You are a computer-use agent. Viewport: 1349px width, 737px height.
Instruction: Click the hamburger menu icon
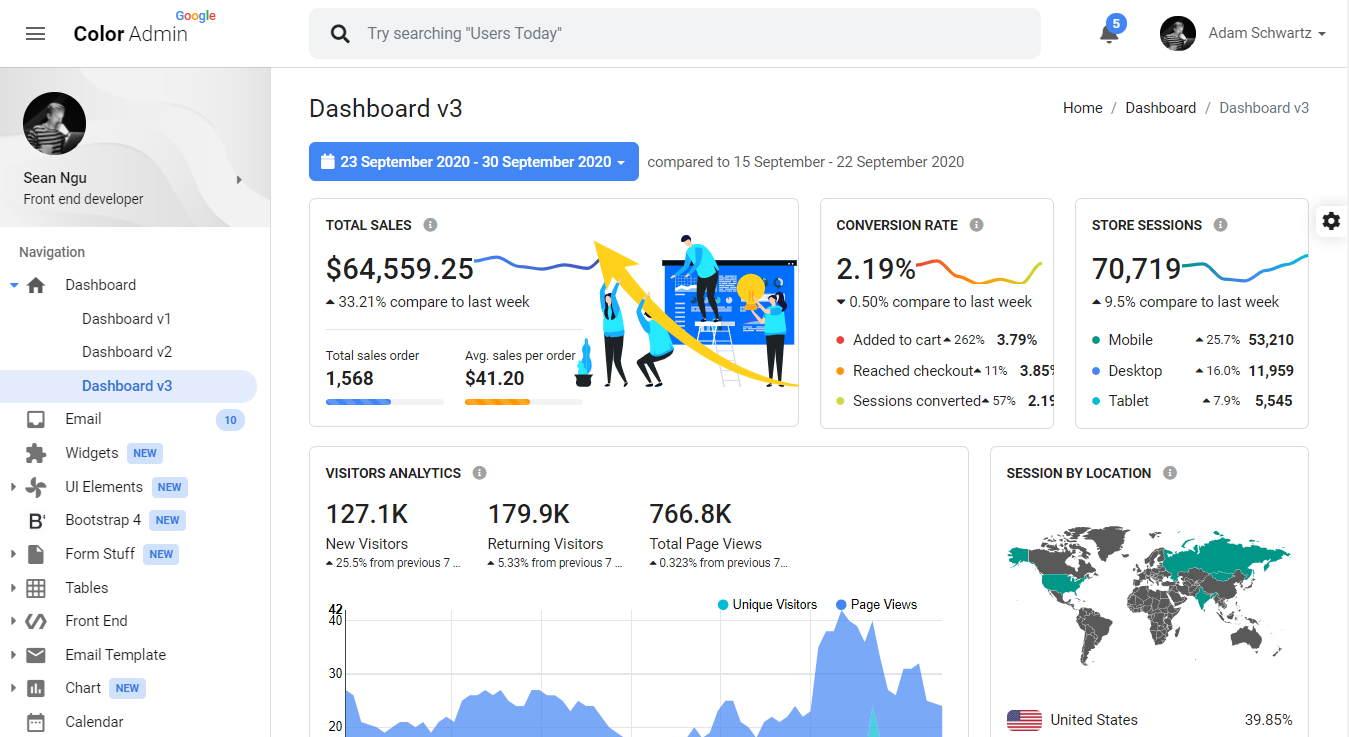click(x=35, y=34)
